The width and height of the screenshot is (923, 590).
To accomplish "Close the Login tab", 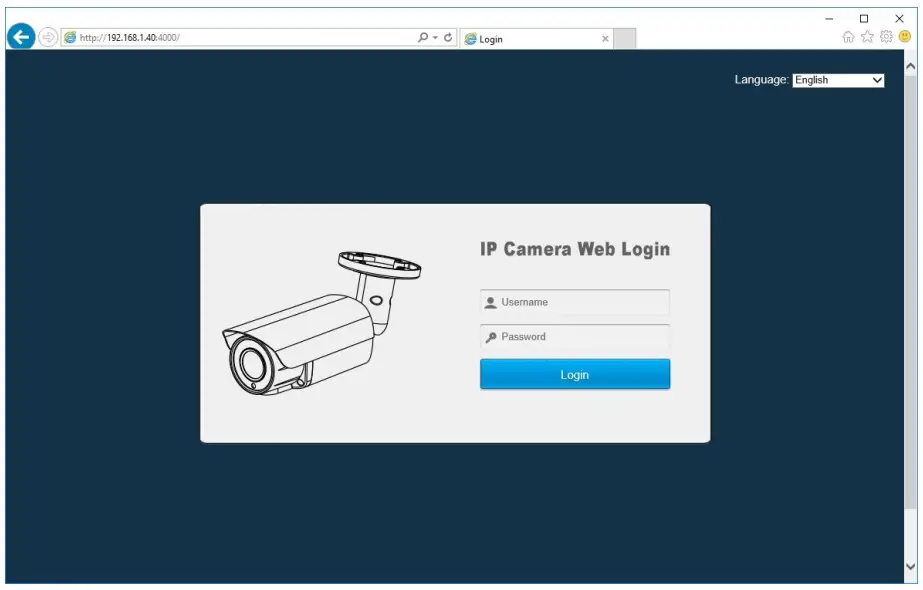I will click(605, 39).
